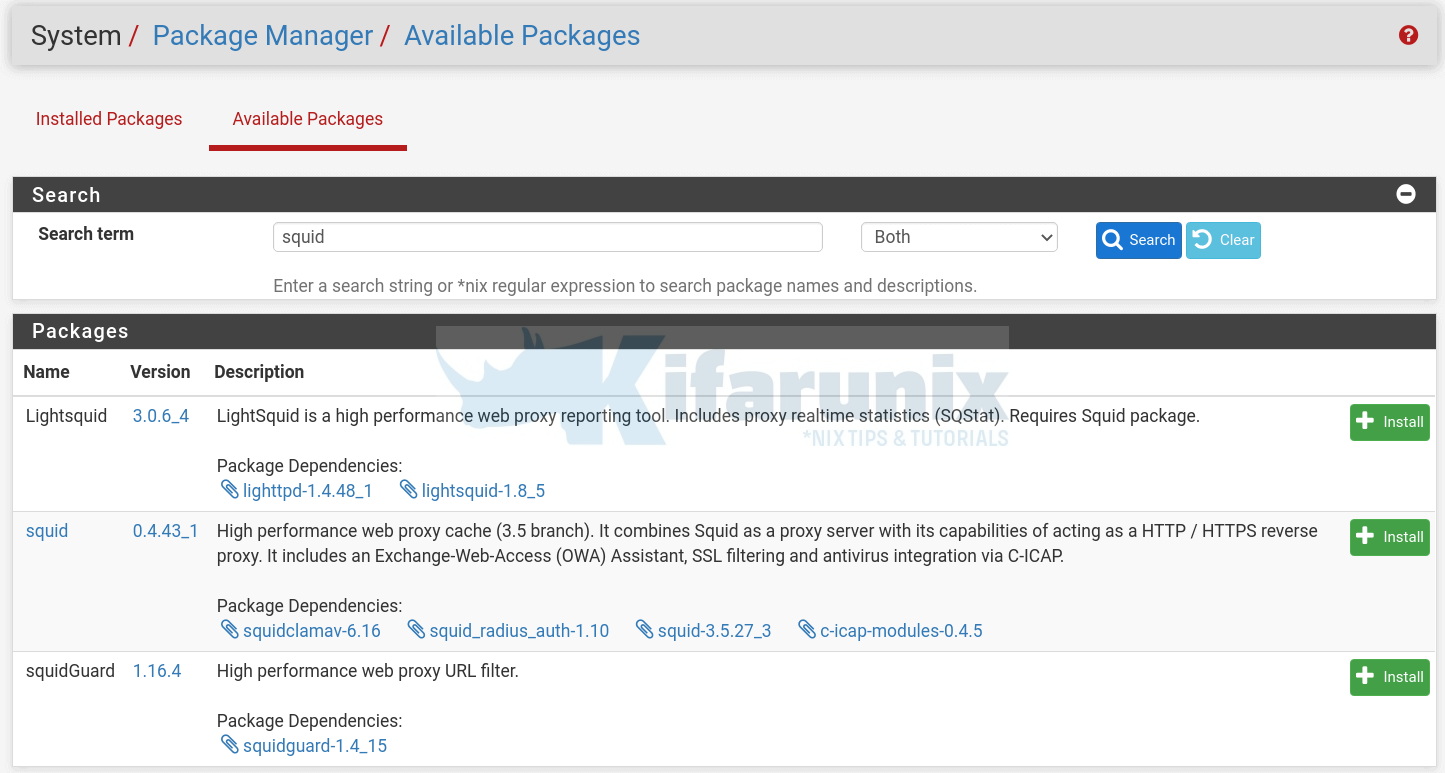Click the paperclip icon beside squid-3.5.27_3
Screen dimensions: 1445x773
(x=644, y=630)
